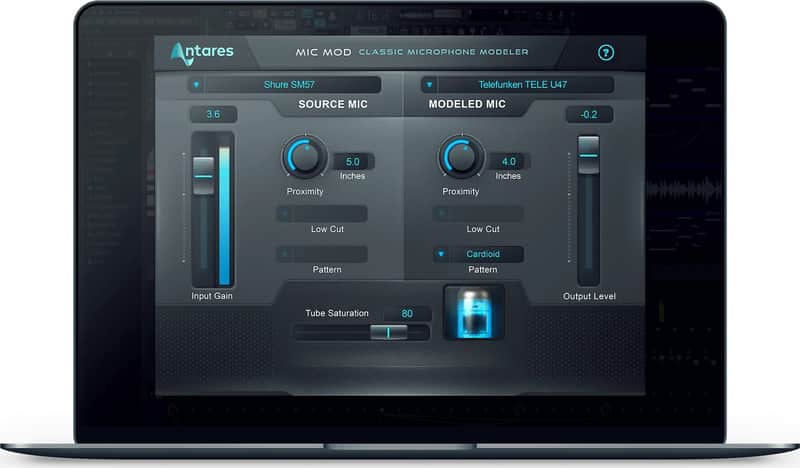This screenshot has height=468, width=800.
Task: Open the Cardioid pattern dropdown
Action: 478,254
